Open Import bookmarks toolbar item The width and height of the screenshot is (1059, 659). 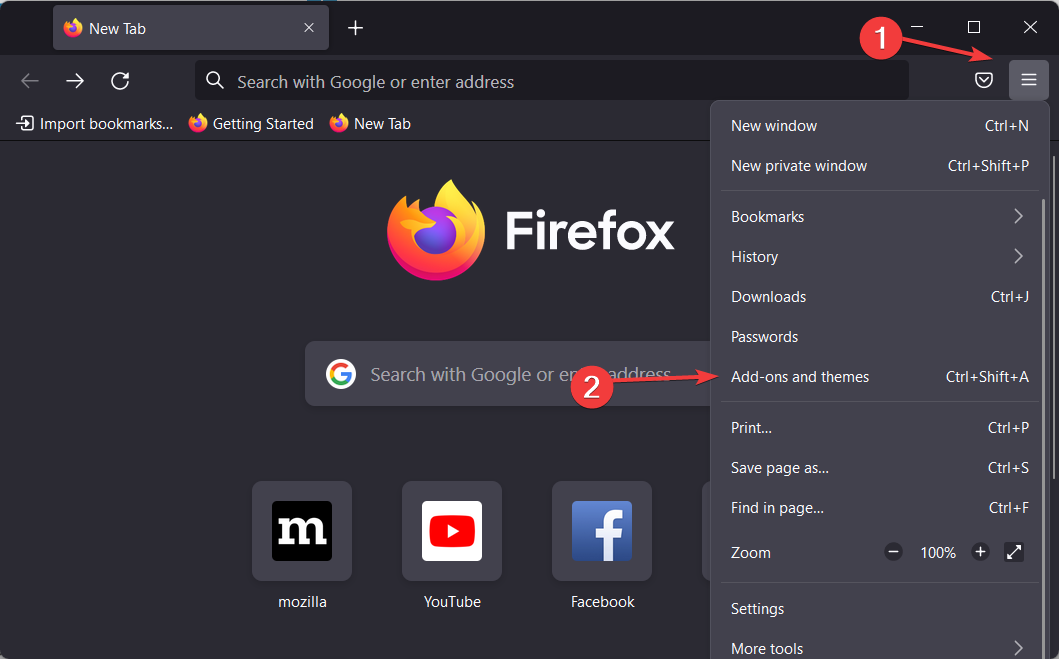point(94,124)
